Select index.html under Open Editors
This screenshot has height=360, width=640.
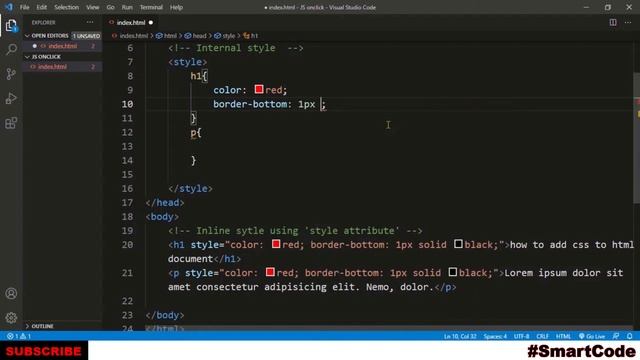point(62,46)
